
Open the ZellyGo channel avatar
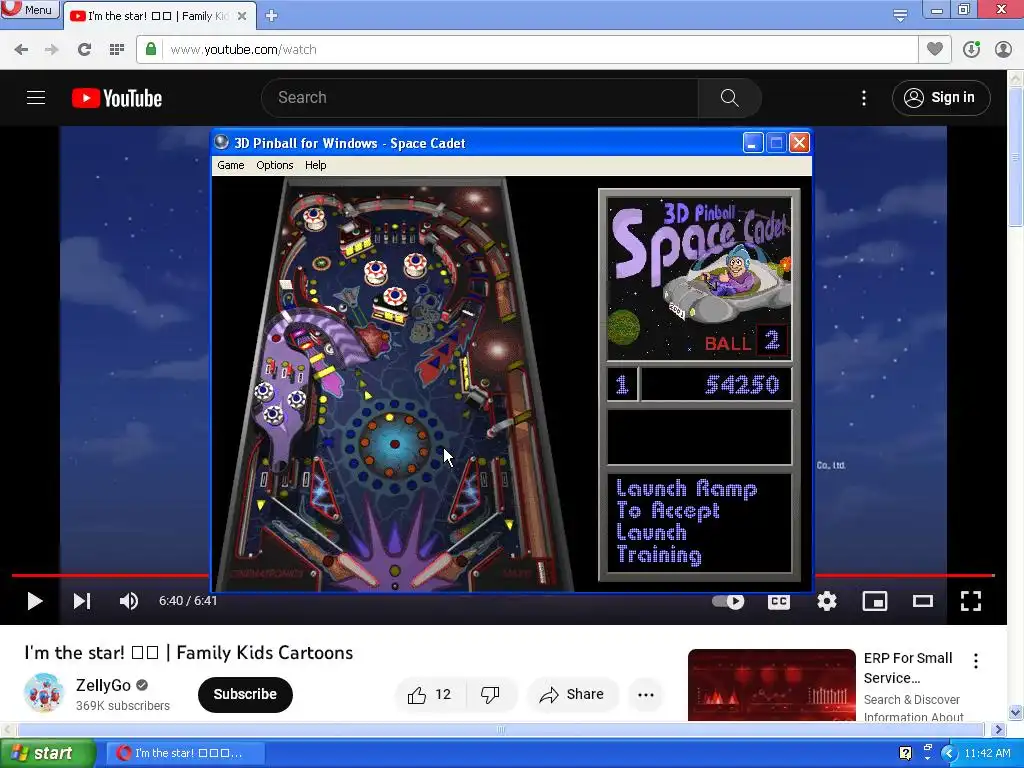(x=44, y=693)
